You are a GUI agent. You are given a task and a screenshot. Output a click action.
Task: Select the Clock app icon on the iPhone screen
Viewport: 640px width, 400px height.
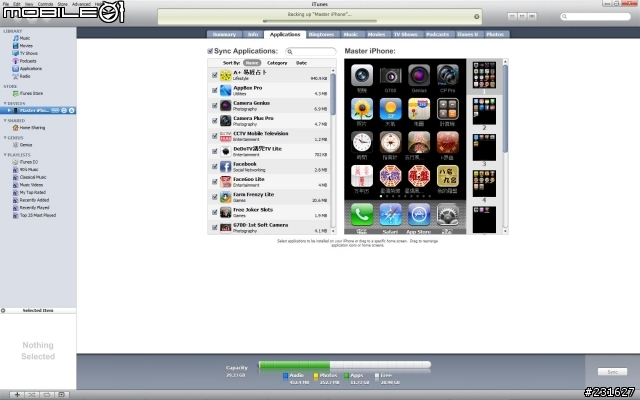[x=362, y=142]
